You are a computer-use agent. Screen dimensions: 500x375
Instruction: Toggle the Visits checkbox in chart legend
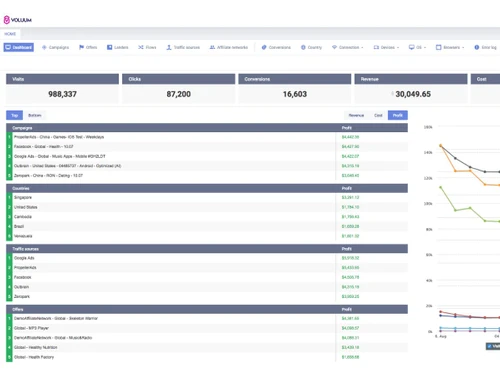[x=489, y=346]
